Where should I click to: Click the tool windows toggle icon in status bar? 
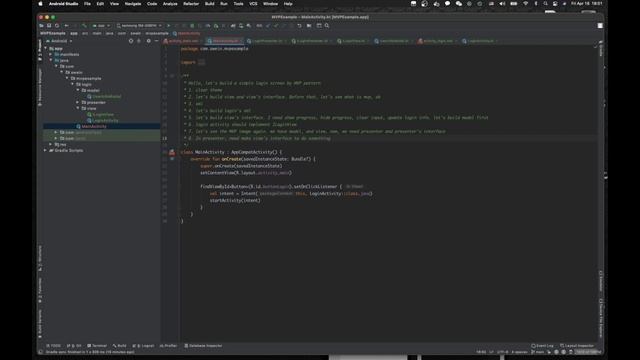tap(40, 352)
